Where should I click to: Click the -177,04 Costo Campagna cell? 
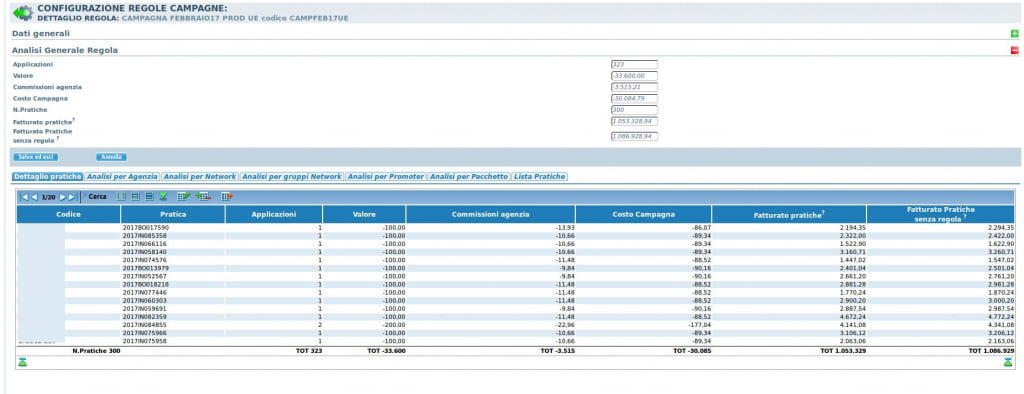699,325
